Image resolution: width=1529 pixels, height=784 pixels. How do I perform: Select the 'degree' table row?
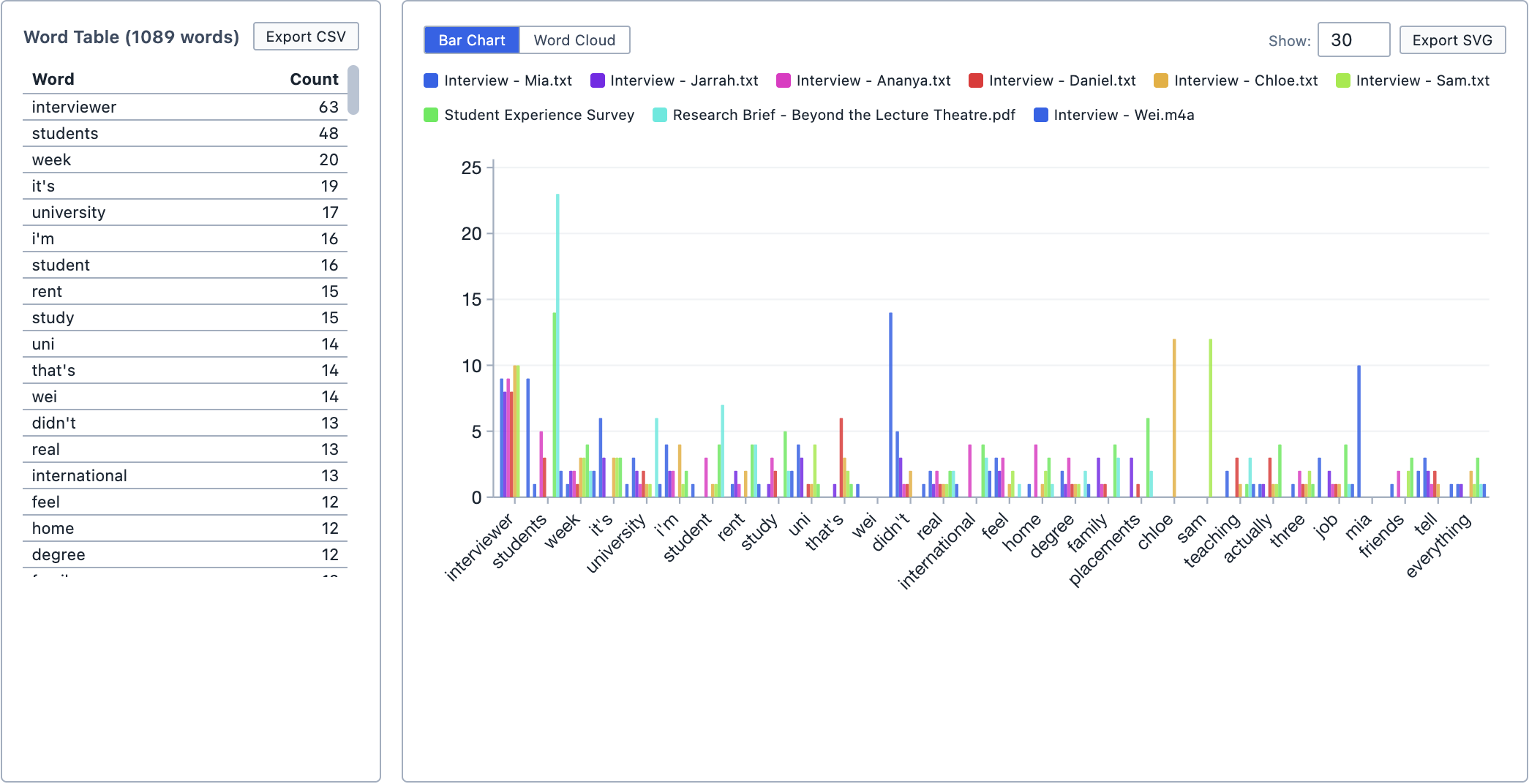(185, 554)
